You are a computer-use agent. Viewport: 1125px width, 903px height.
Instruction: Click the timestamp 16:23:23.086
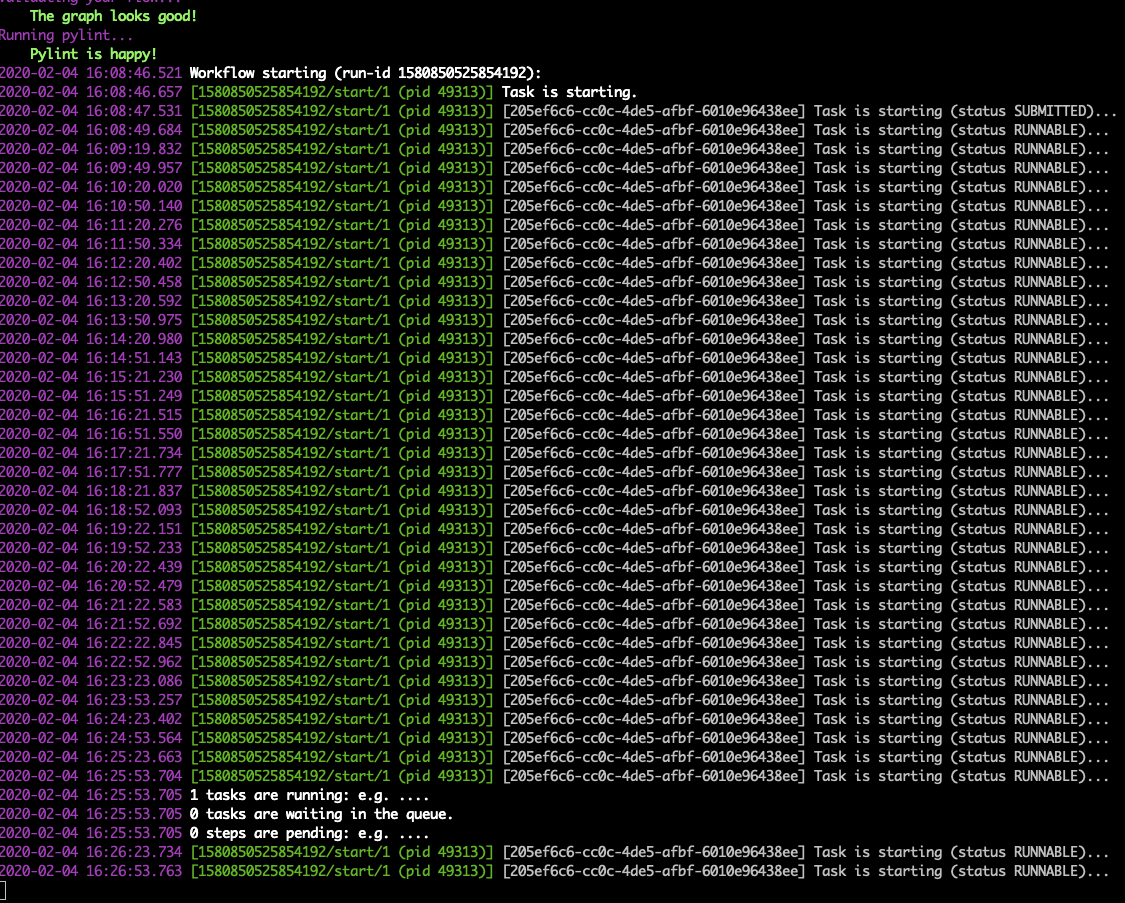[134, 681]
